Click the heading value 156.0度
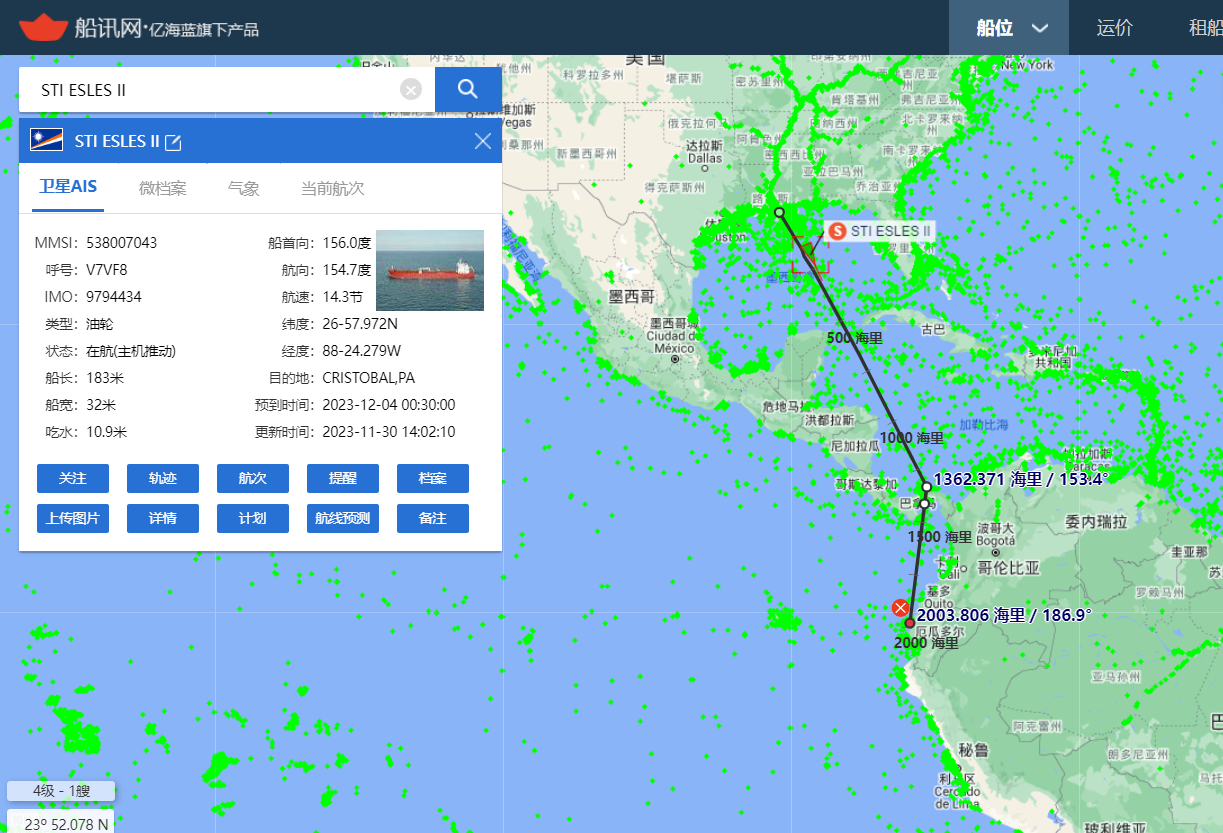 click(x=347, y=243)
